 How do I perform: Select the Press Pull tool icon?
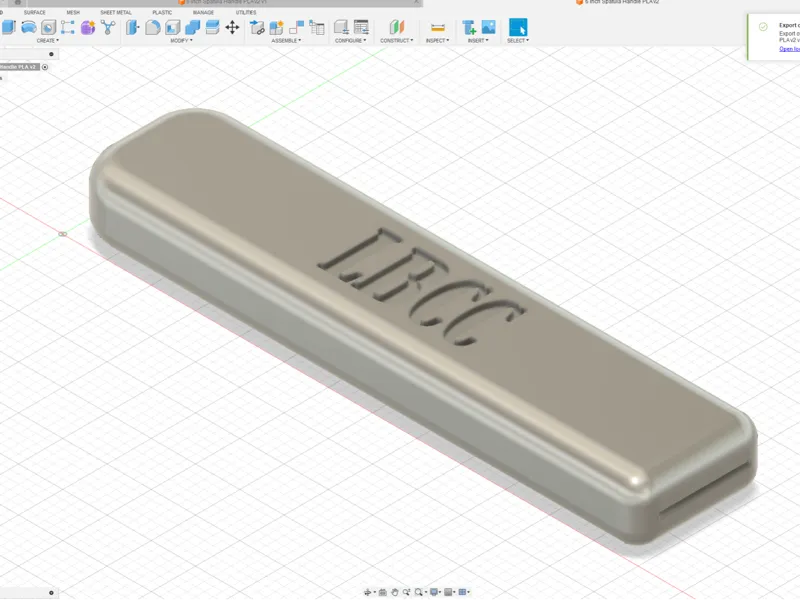tap(133, 27)
